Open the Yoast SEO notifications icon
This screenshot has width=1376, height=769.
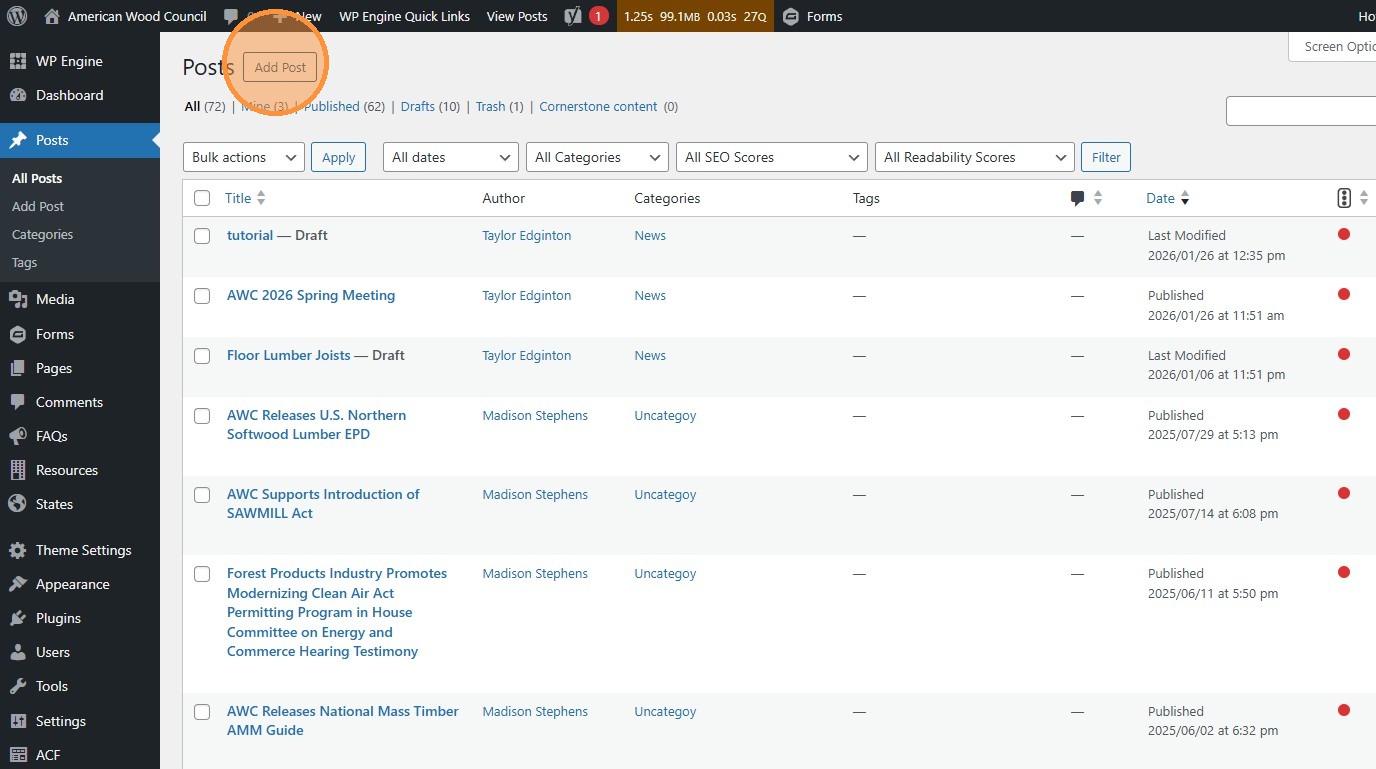573,16
